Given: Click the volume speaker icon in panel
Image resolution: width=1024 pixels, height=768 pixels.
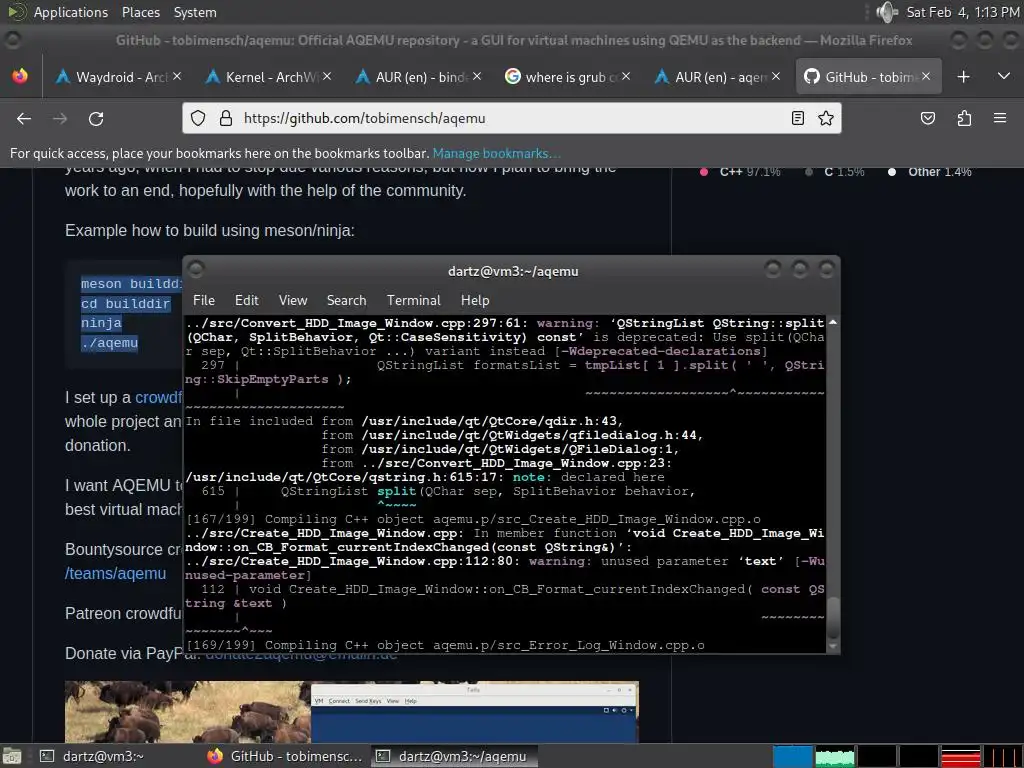Looking at the screenshot, I should [x=887, y=12].
